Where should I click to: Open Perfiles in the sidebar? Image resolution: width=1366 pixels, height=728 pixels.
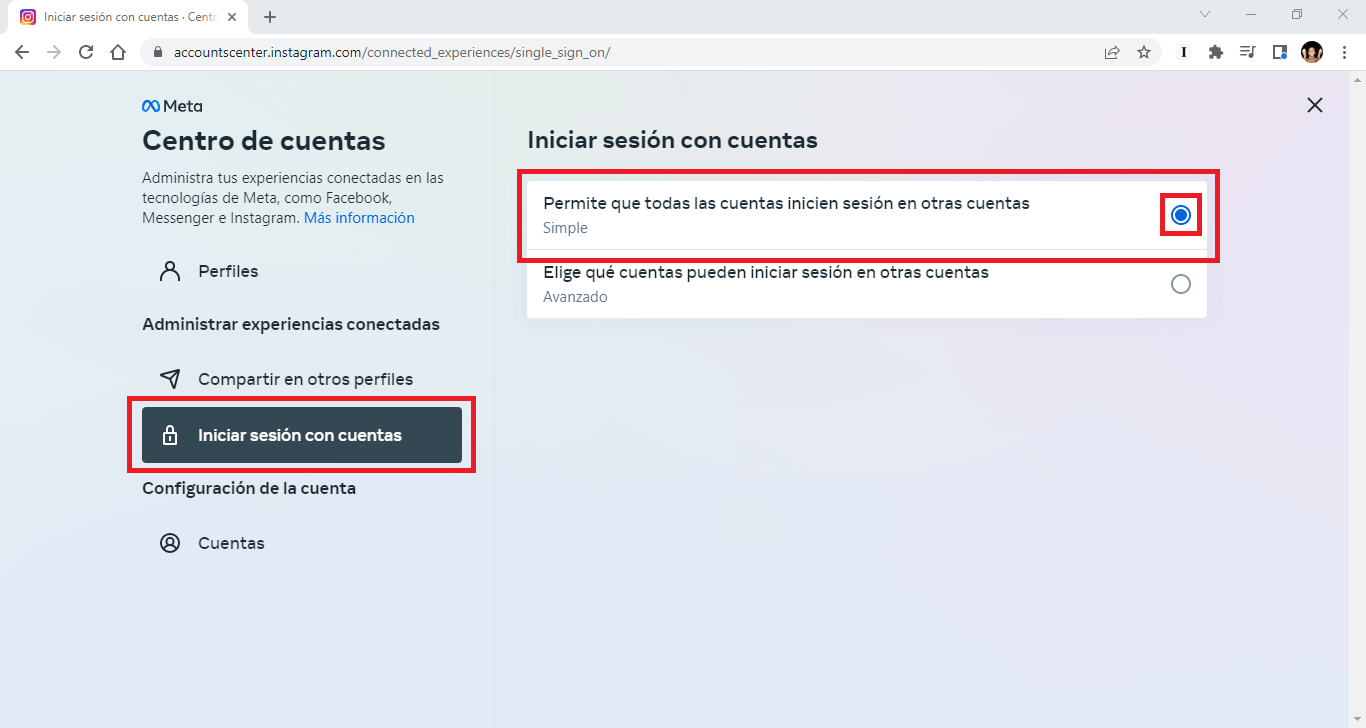click(x=302, y=271)
